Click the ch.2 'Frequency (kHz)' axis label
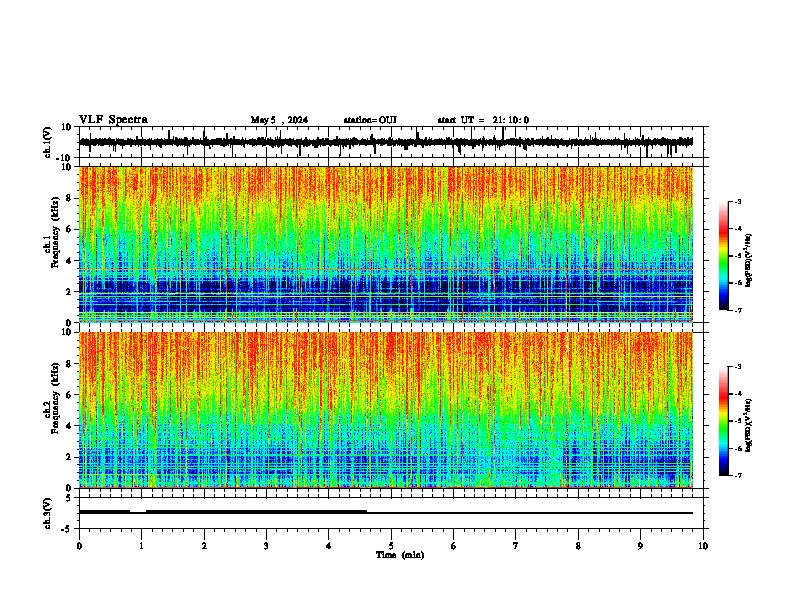The image size is (792, 612). point(55,398)
